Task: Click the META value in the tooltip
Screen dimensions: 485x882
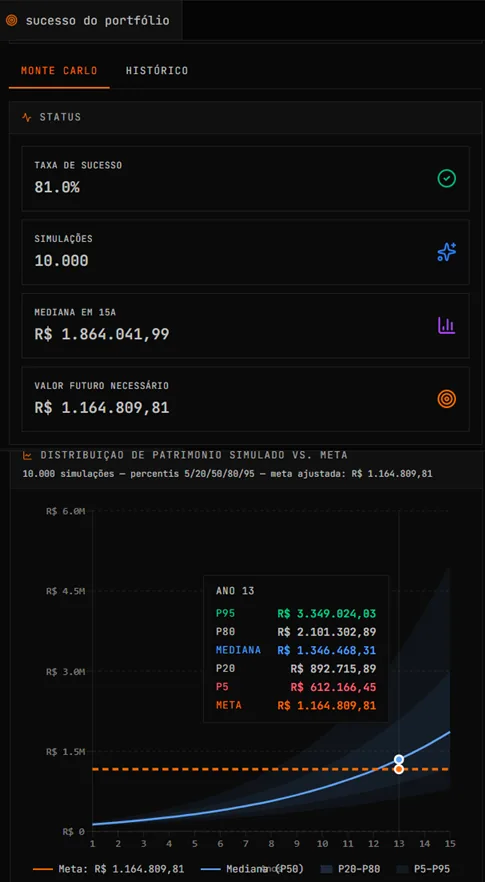Action: point(326,705)
